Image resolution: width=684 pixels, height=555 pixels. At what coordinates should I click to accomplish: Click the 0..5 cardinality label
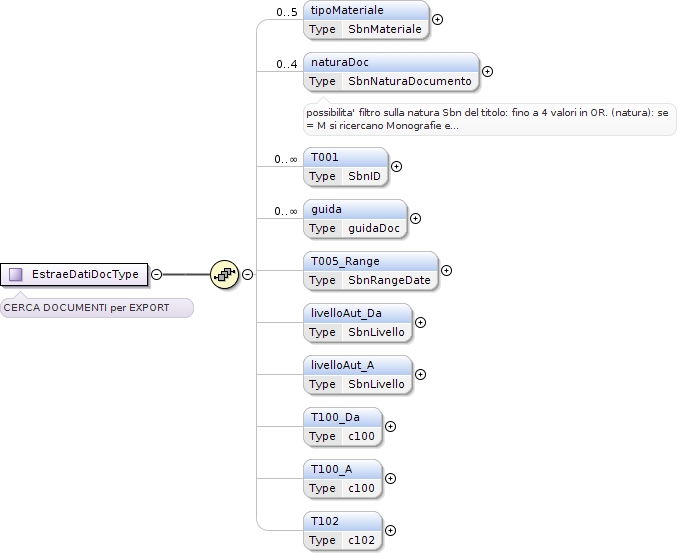pos(287,12)
